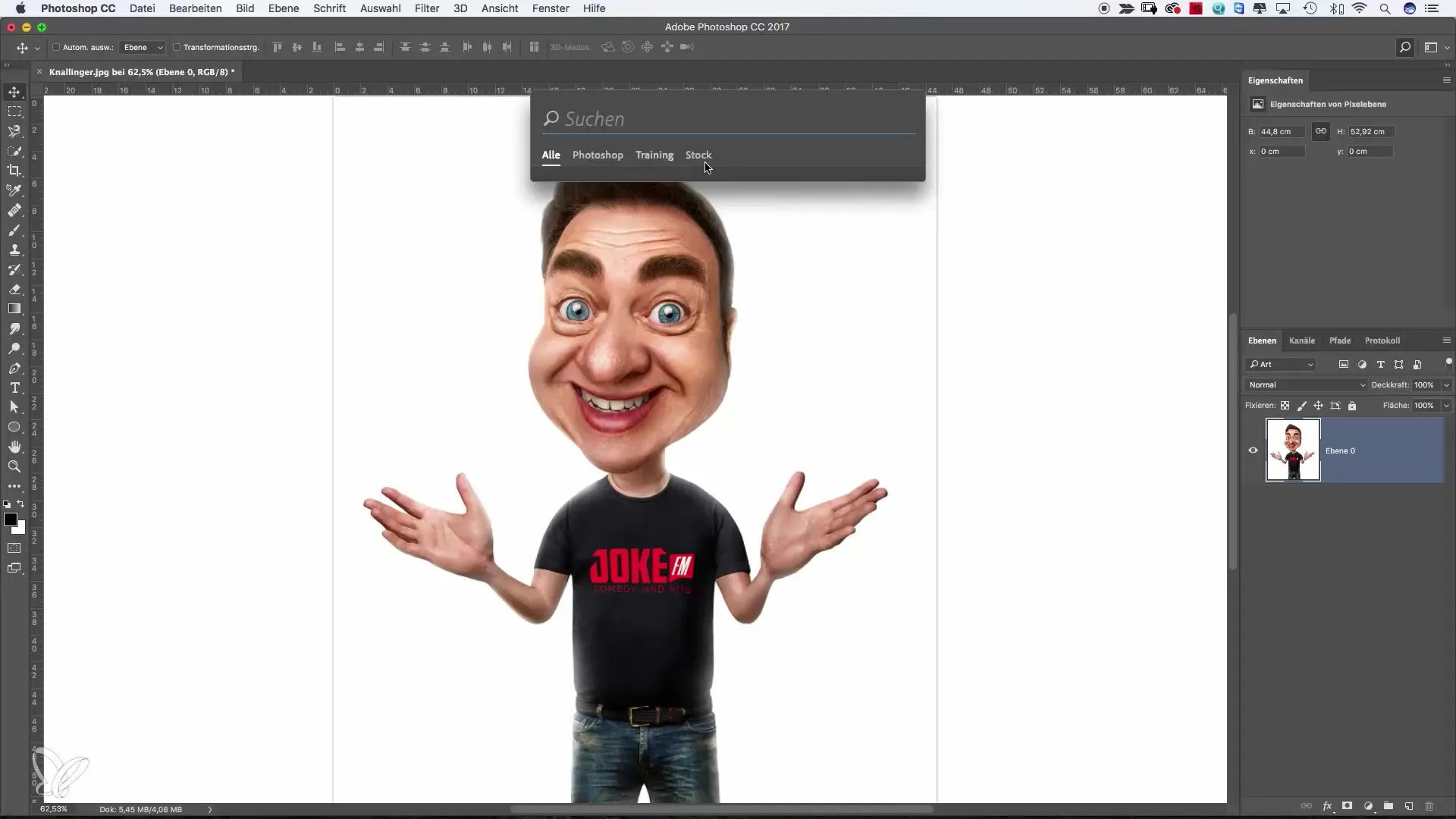Create a new layer
Screen dimensions: 1456x819
pos(1409,806)
